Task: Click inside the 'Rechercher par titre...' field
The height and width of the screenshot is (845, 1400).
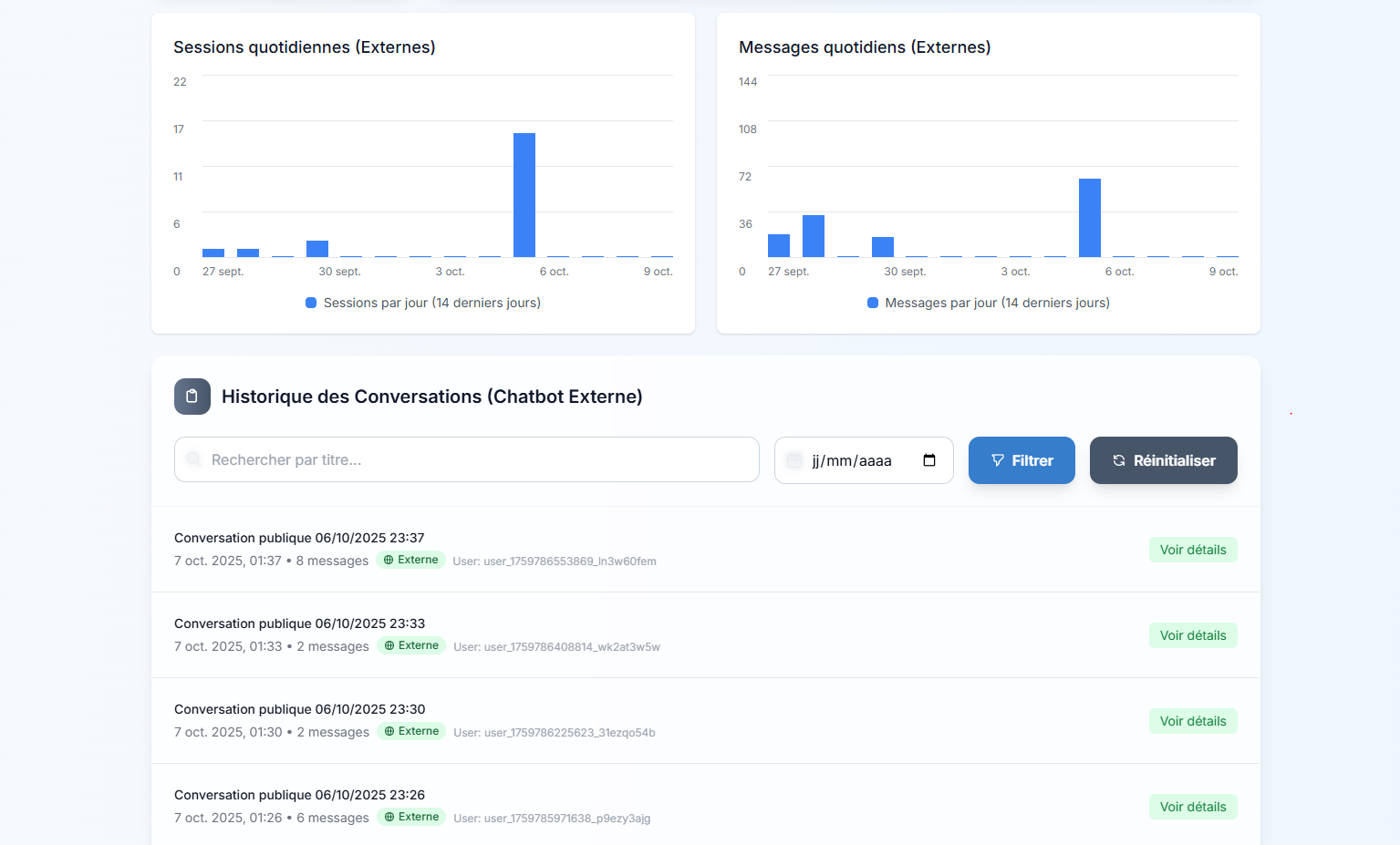Action: point(466,459)
